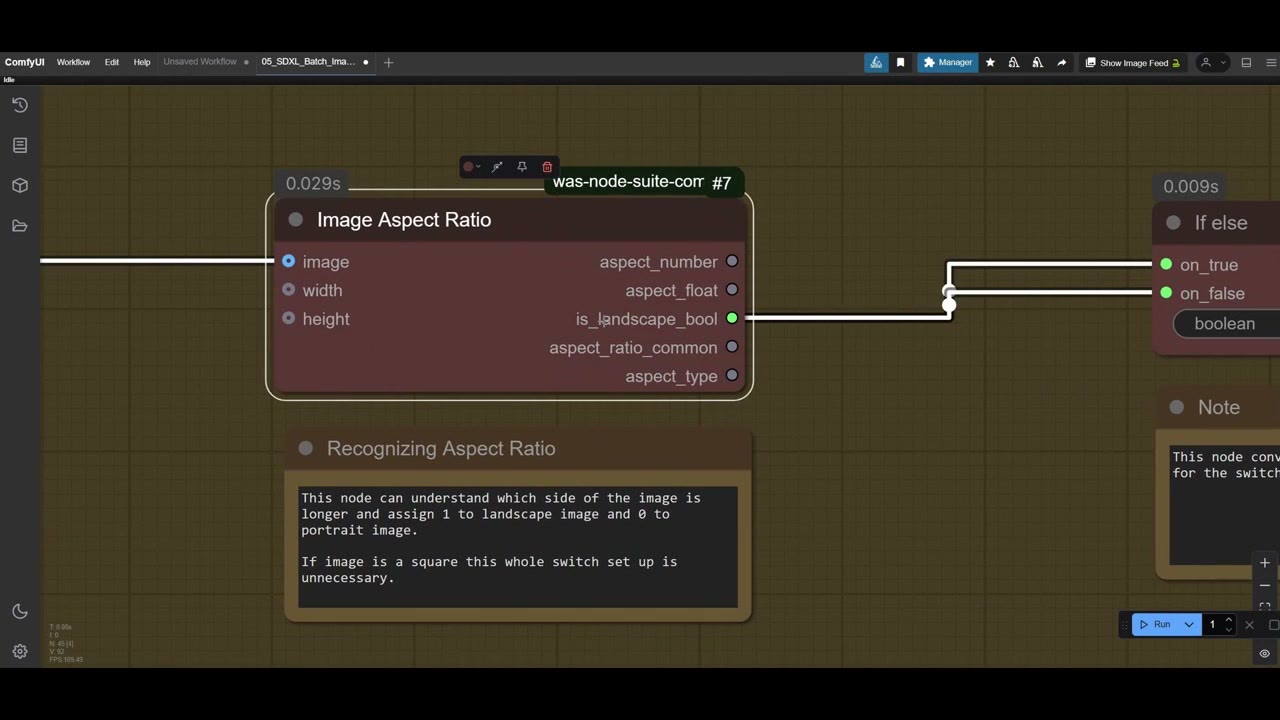
Task: Collapse the Image Aspect Ratio node dot
Action: tap(296, 220)
